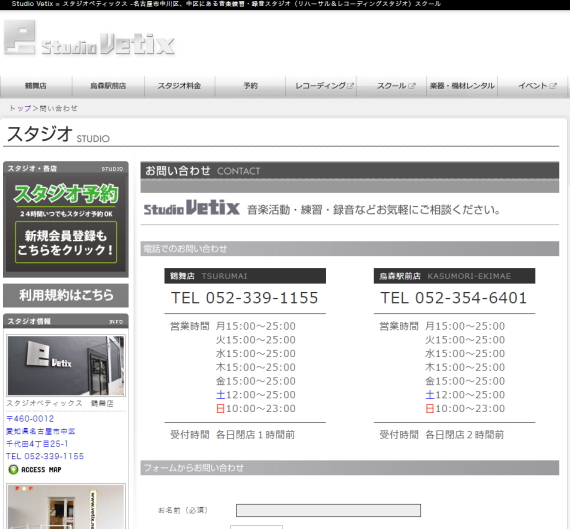Go to スタジオ料金 page
Viewport: 570px width, 529px height.
pos(179,86)
